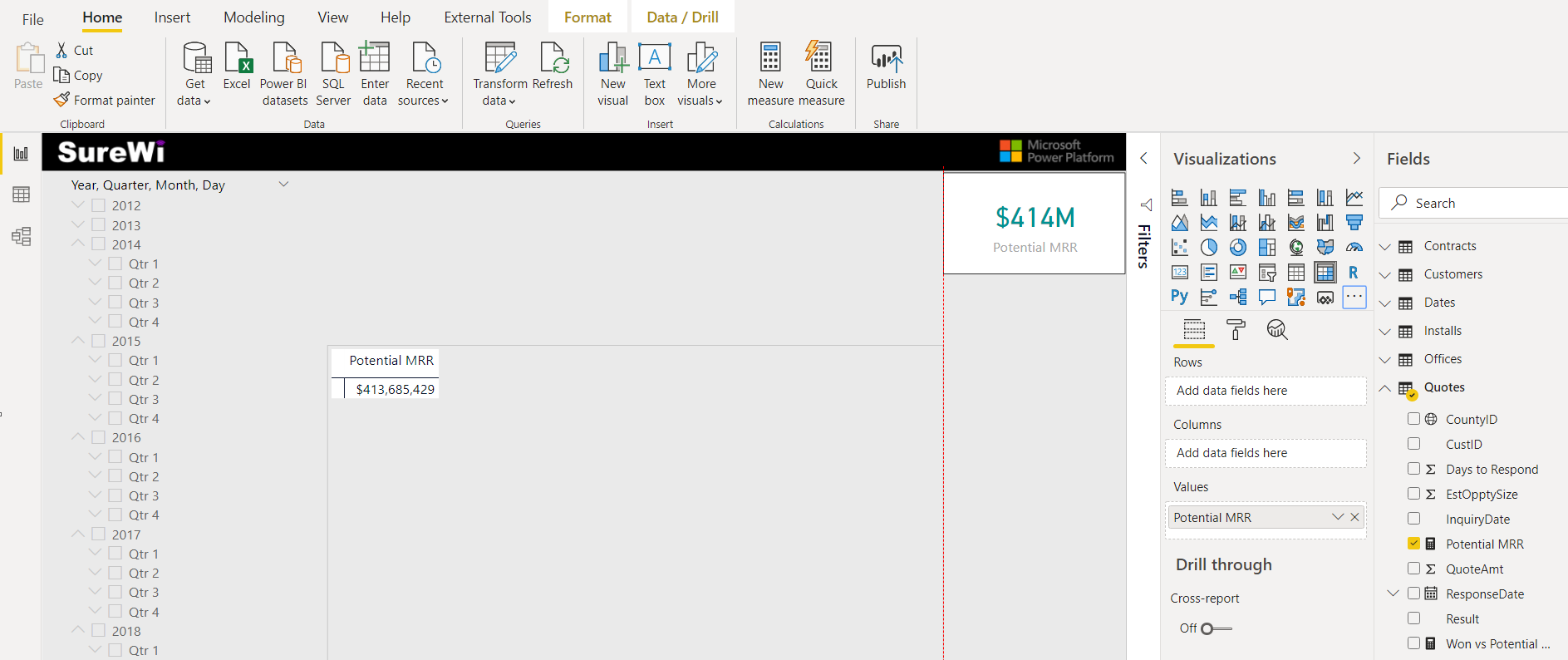Check the Result field
Image resolution: width=1568 pixels, height=660 pixels.
pos(1413,618)
